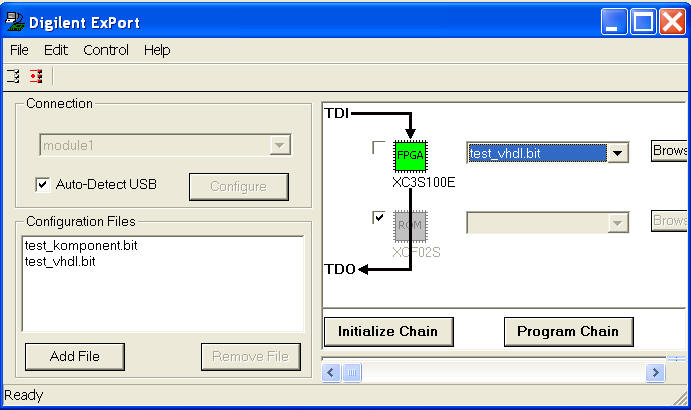The image size is (691, 410).
Task: Click the Digilent ExPort title bar icon
Action: (15, 22)
